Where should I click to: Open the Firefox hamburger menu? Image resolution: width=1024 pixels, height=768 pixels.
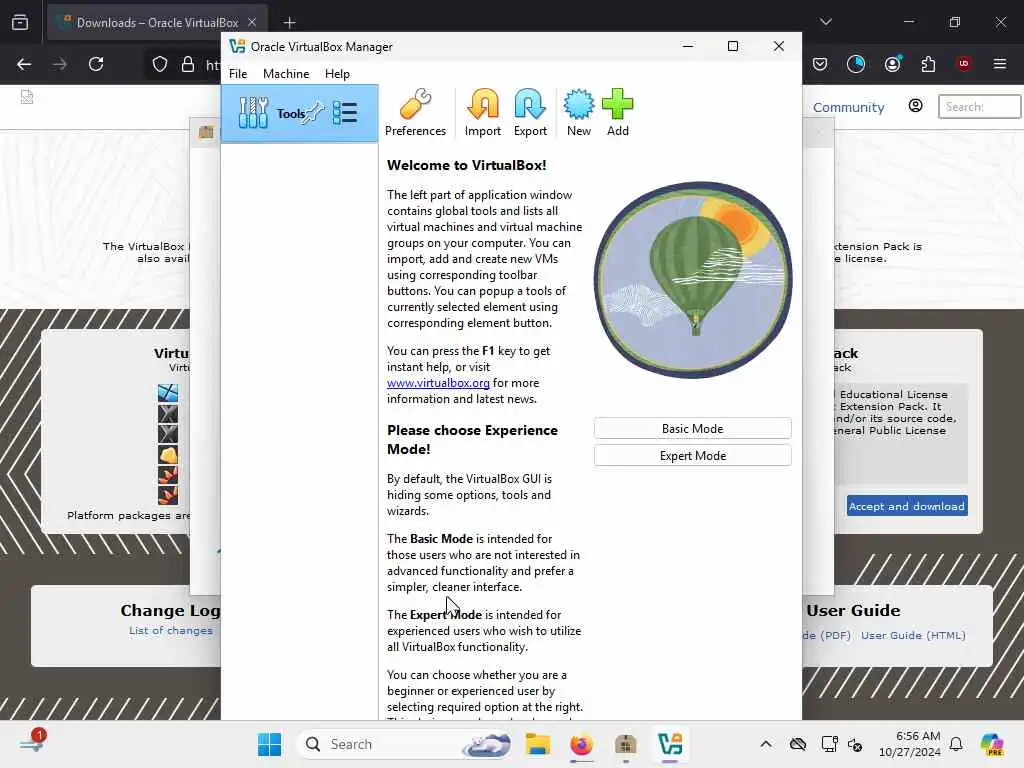point(1000,64)
